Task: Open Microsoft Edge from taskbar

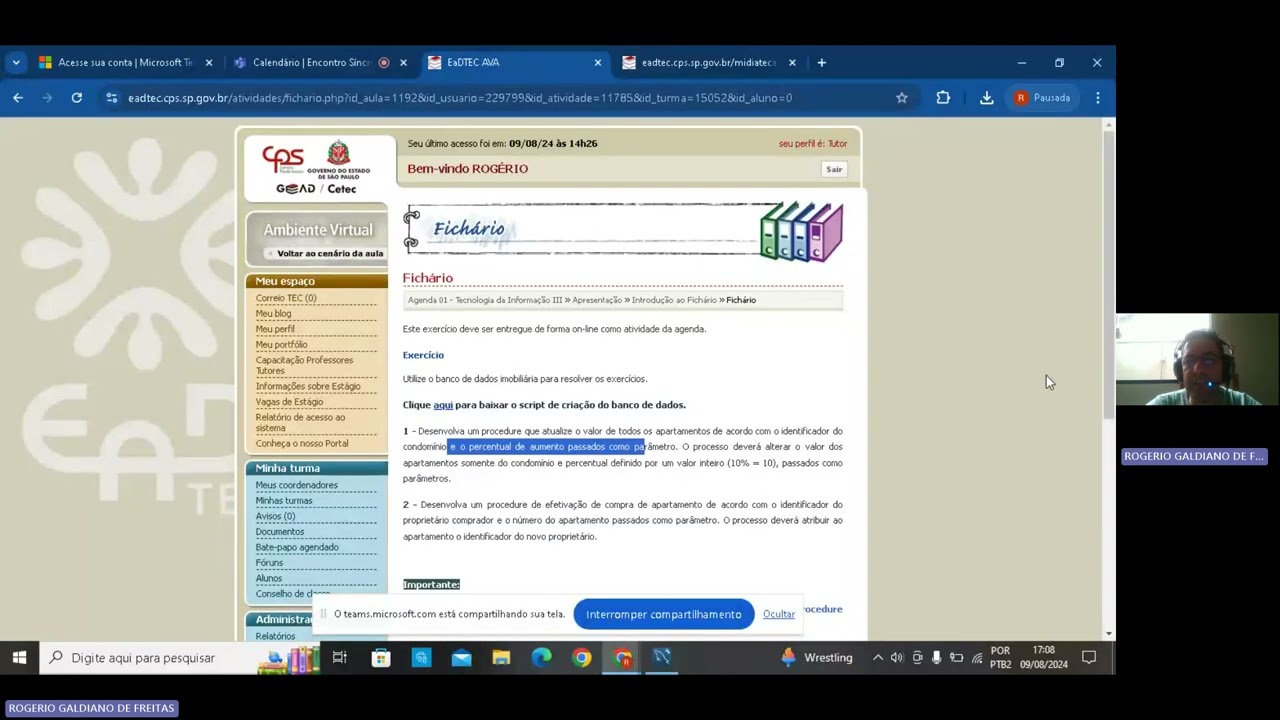Action: point(541,657)
